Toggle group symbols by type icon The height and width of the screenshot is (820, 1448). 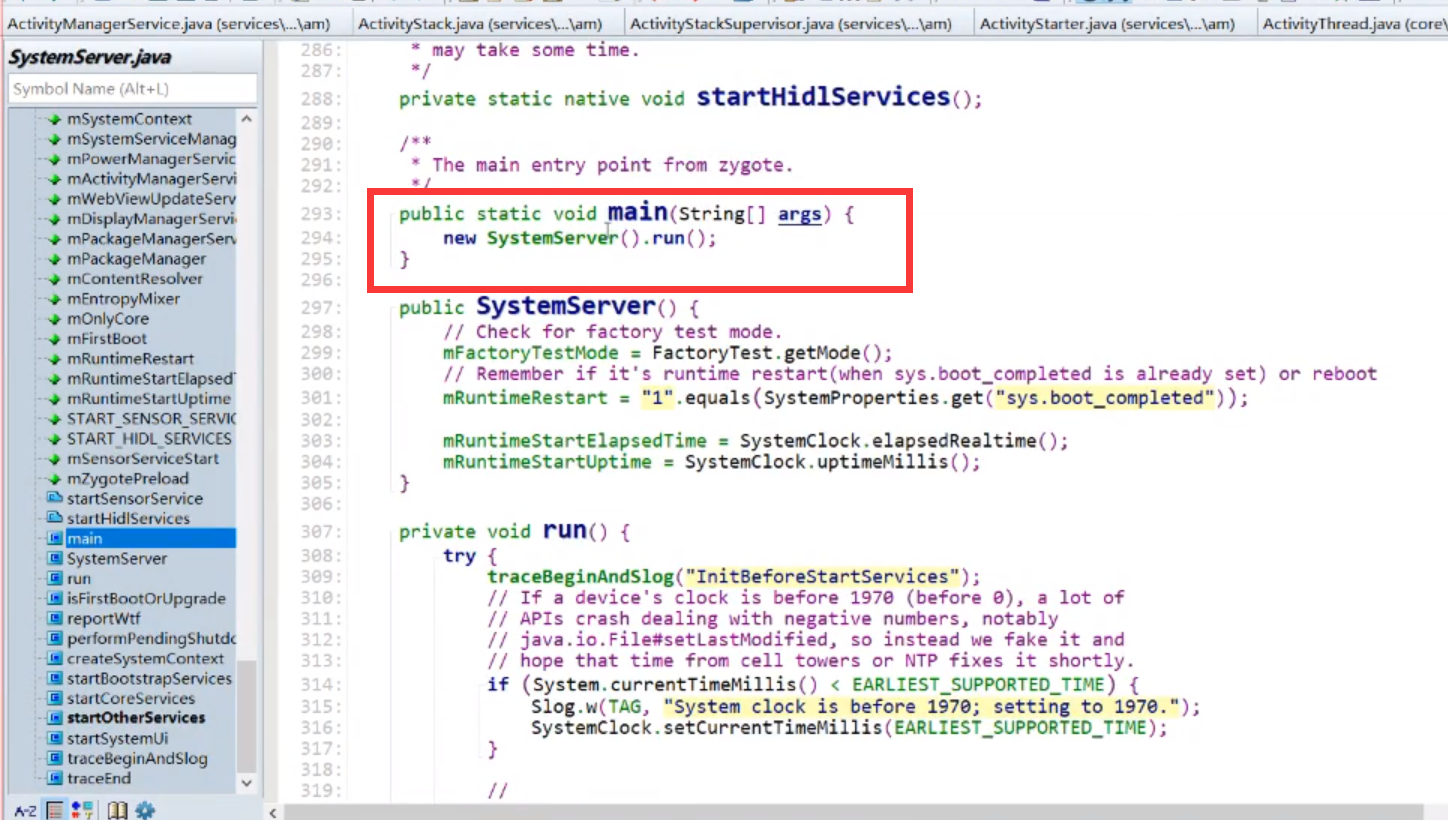click(x=84, y=810)
